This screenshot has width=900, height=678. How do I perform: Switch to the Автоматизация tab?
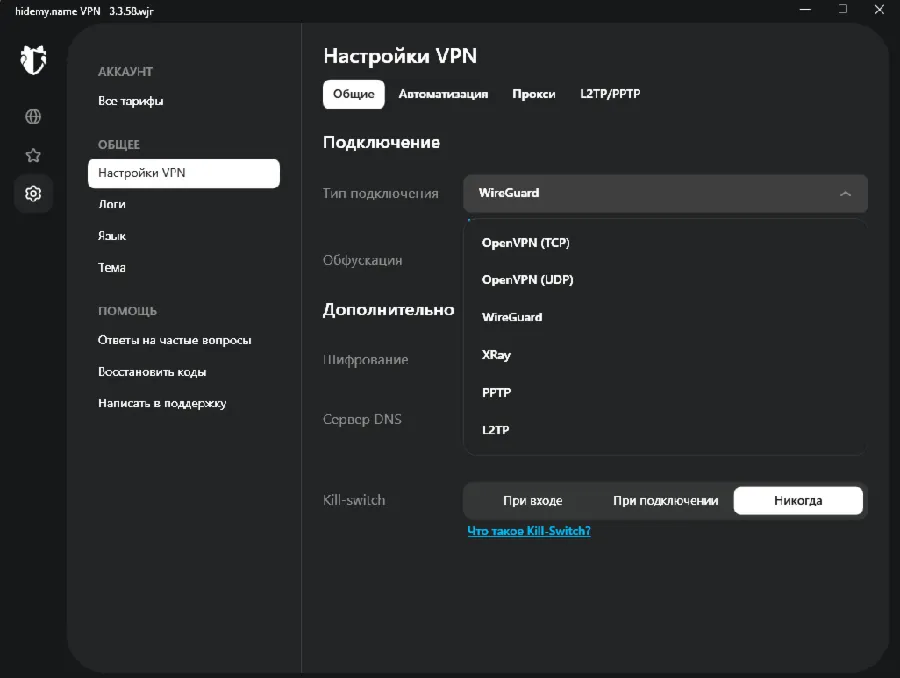(x=443, y=94)
